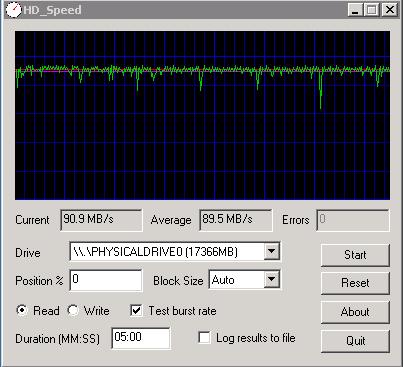
Task: Click the HD_Speed stopwatch title bar icon
Action: click(x=13, y=10)
